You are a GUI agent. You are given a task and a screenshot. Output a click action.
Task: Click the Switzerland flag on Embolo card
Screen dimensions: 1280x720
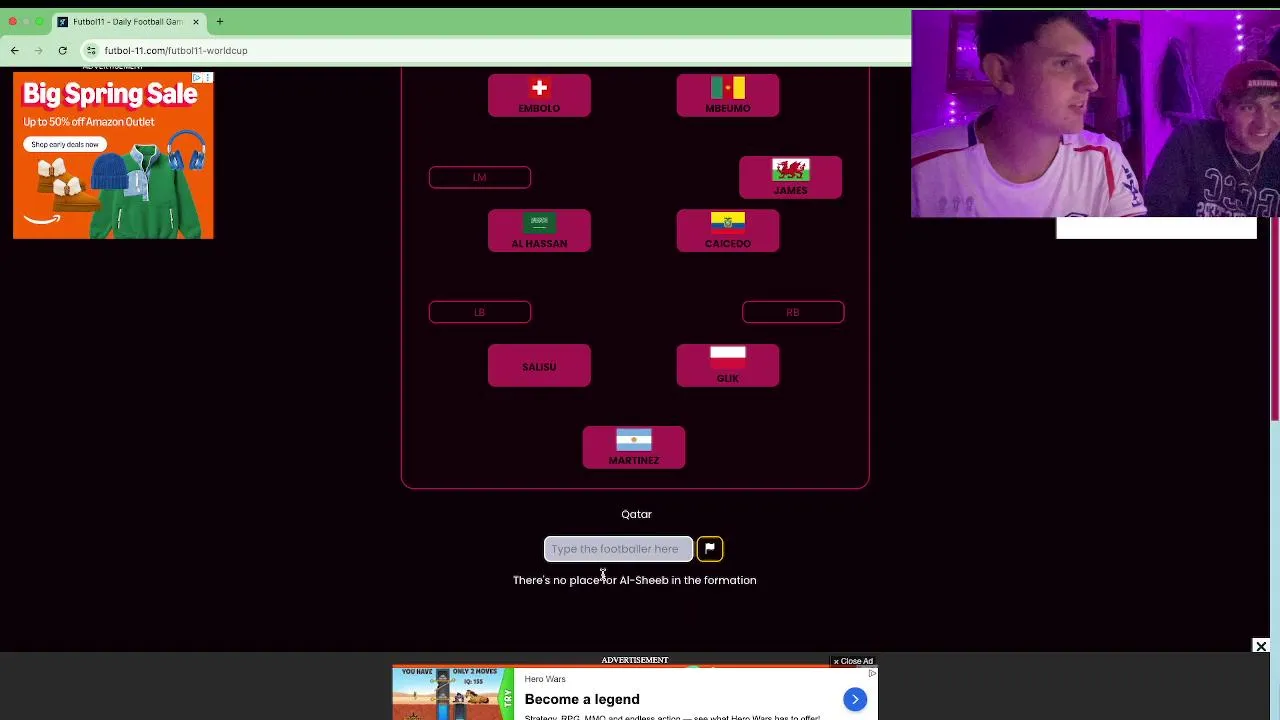[x=539, y=88]
